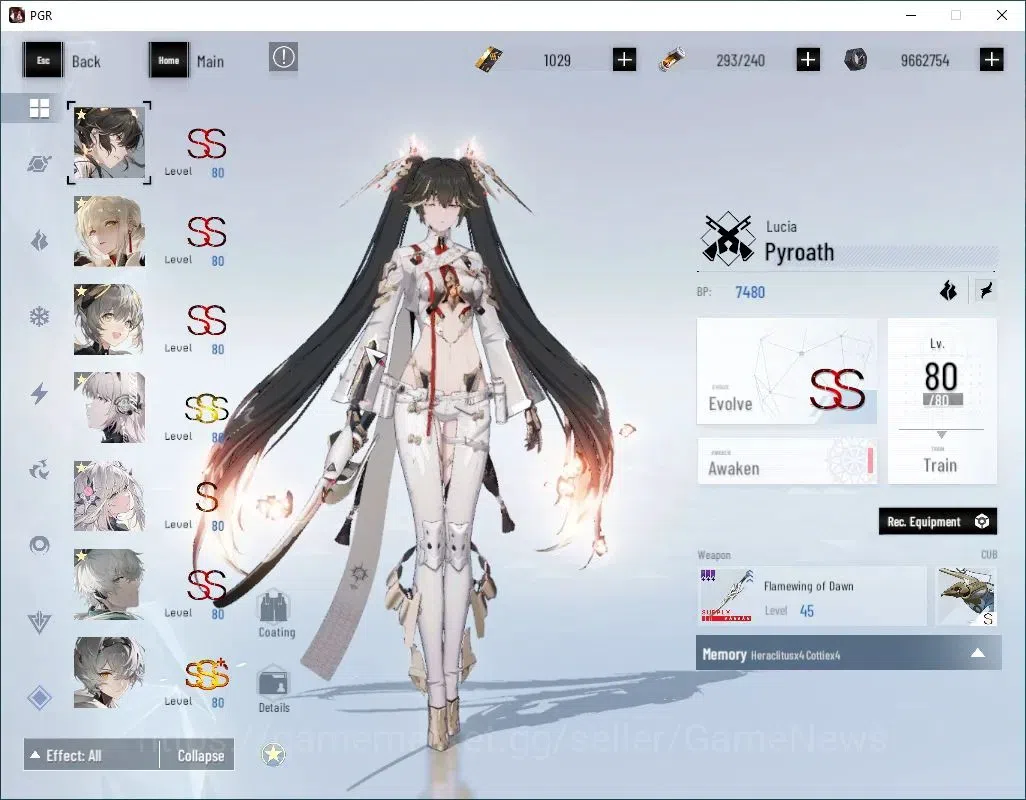Screen dimensions: 1026x800
Task: Select the first selected SS dark-haired portrait
Action: tap(109, 143)
